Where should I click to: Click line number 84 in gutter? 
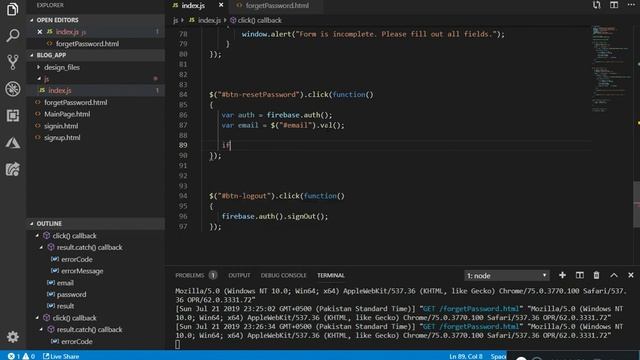pos(182,94)
